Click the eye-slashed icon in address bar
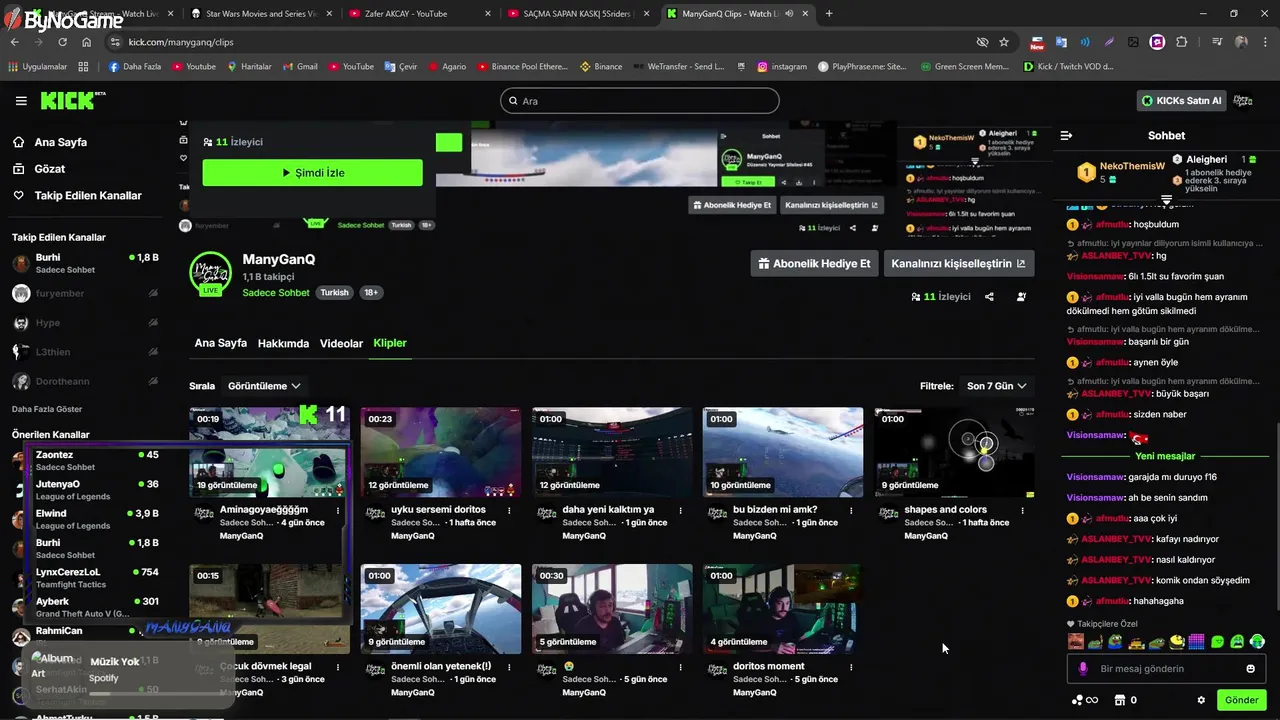 click(982, 42)
